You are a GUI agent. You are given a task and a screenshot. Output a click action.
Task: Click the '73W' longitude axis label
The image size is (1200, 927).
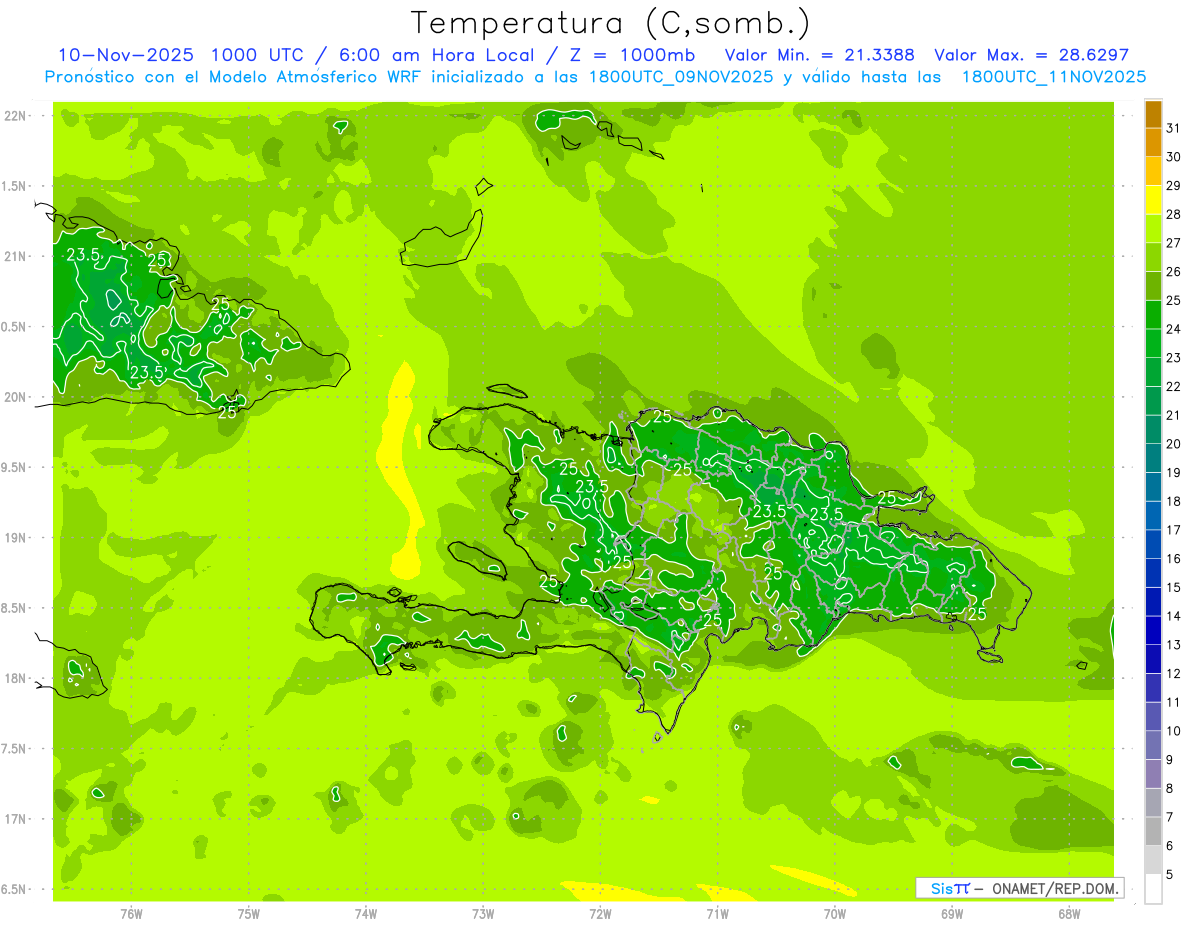click(x=483, y=913)
